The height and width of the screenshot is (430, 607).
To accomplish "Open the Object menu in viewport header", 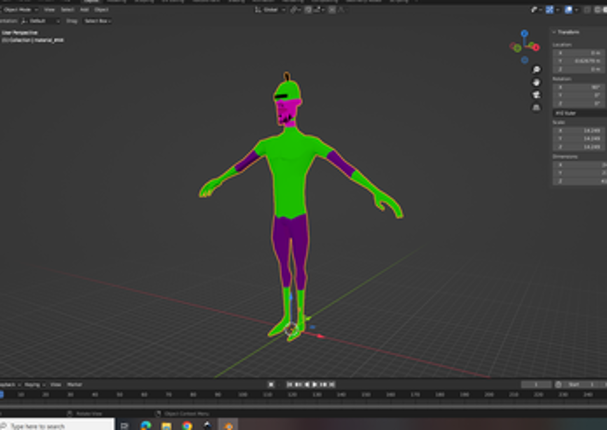I will point(101,10).
